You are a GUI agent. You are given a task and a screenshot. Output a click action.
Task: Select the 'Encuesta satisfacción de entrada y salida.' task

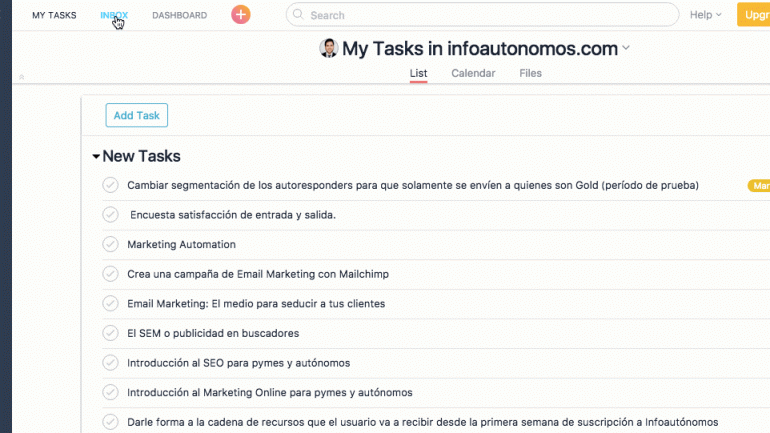[233, 215]
